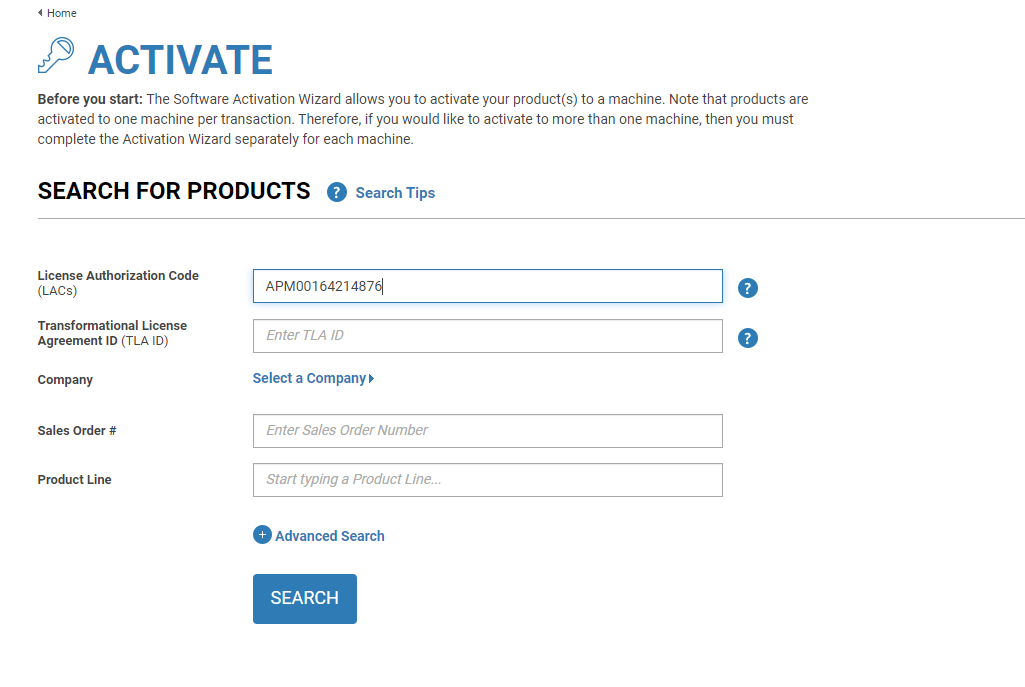The width and height of the screenshot is (1025, 687).
Task: Click the help icon next to License Authorization Code
Action: [x=748, y=287]
